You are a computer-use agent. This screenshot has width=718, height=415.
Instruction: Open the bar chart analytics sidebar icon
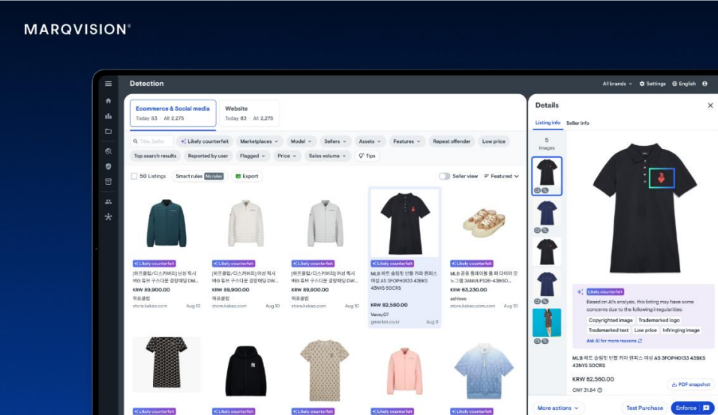108,115
